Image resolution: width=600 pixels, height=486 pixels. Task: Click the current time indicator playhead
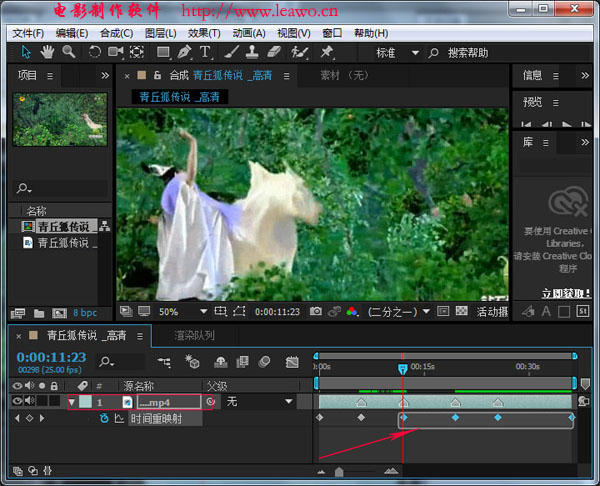click(403, 369)
